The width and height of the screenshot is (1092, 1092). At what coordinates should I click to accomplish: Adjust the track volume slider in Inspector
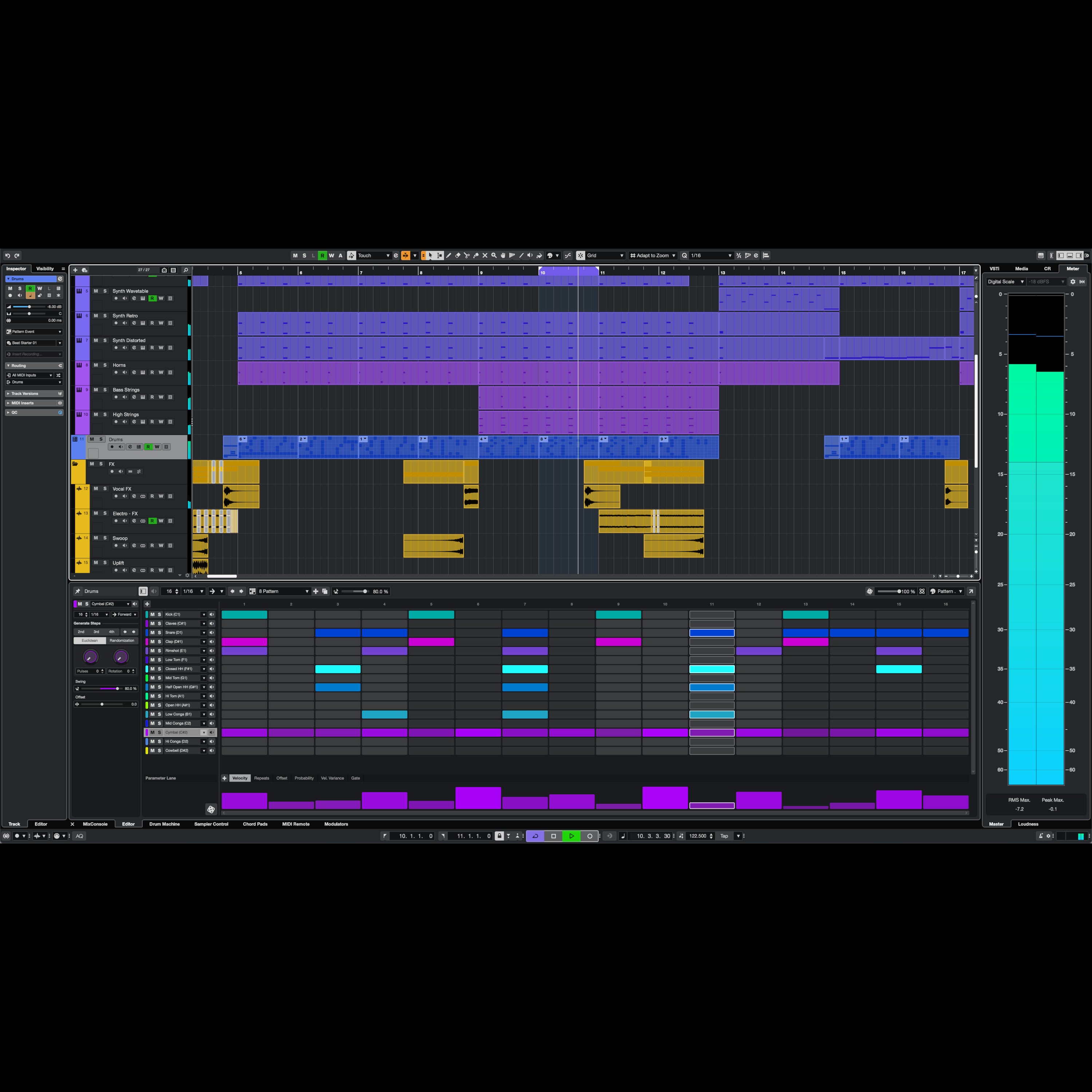[x=29, y=306]
